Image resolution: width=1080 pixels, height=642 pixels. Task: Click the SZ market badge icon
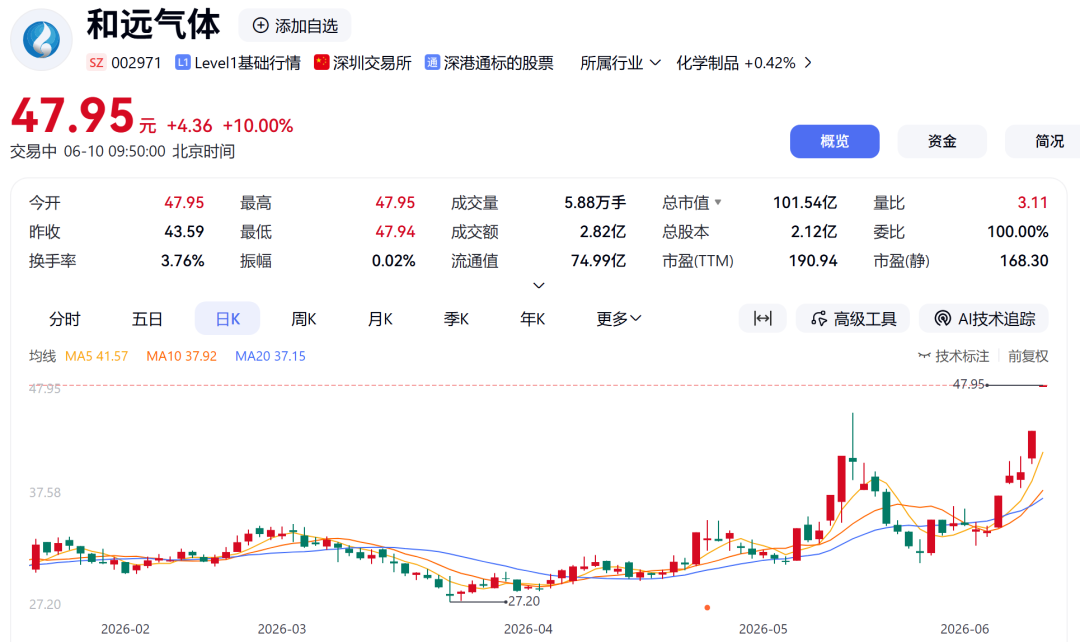96,63
